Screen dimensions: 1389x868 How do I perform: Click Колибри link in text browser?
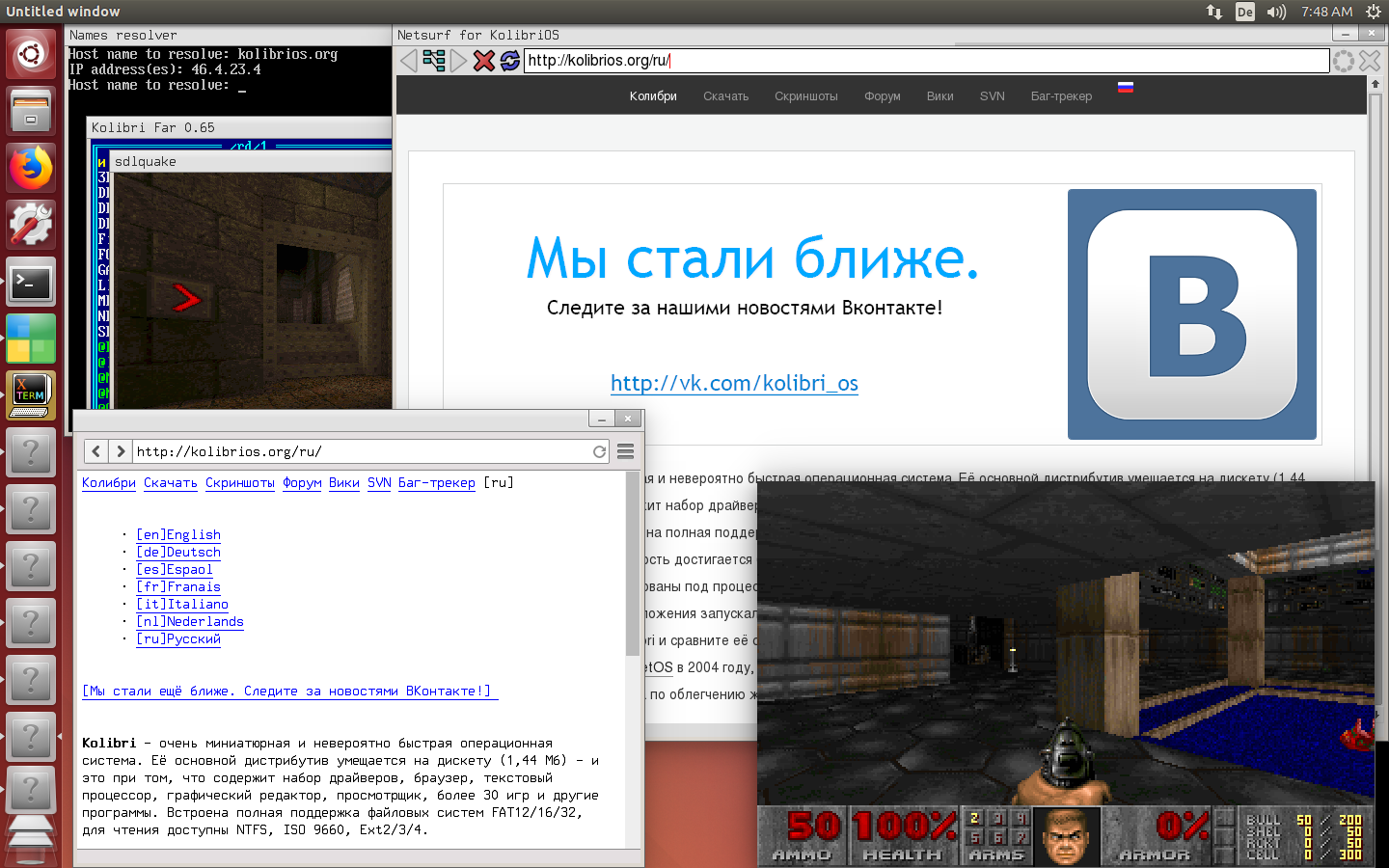click(109, 482)
